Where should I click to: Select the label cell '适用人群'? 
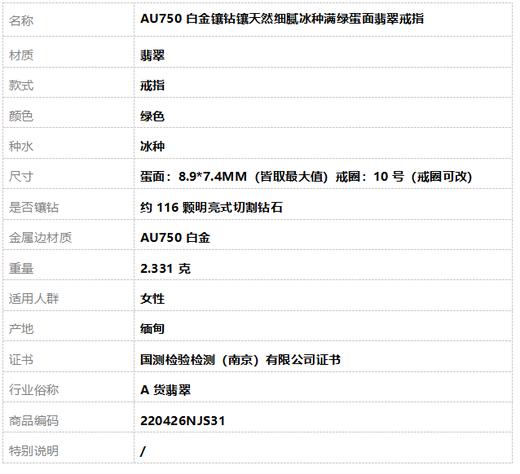(x=68, y=296)
